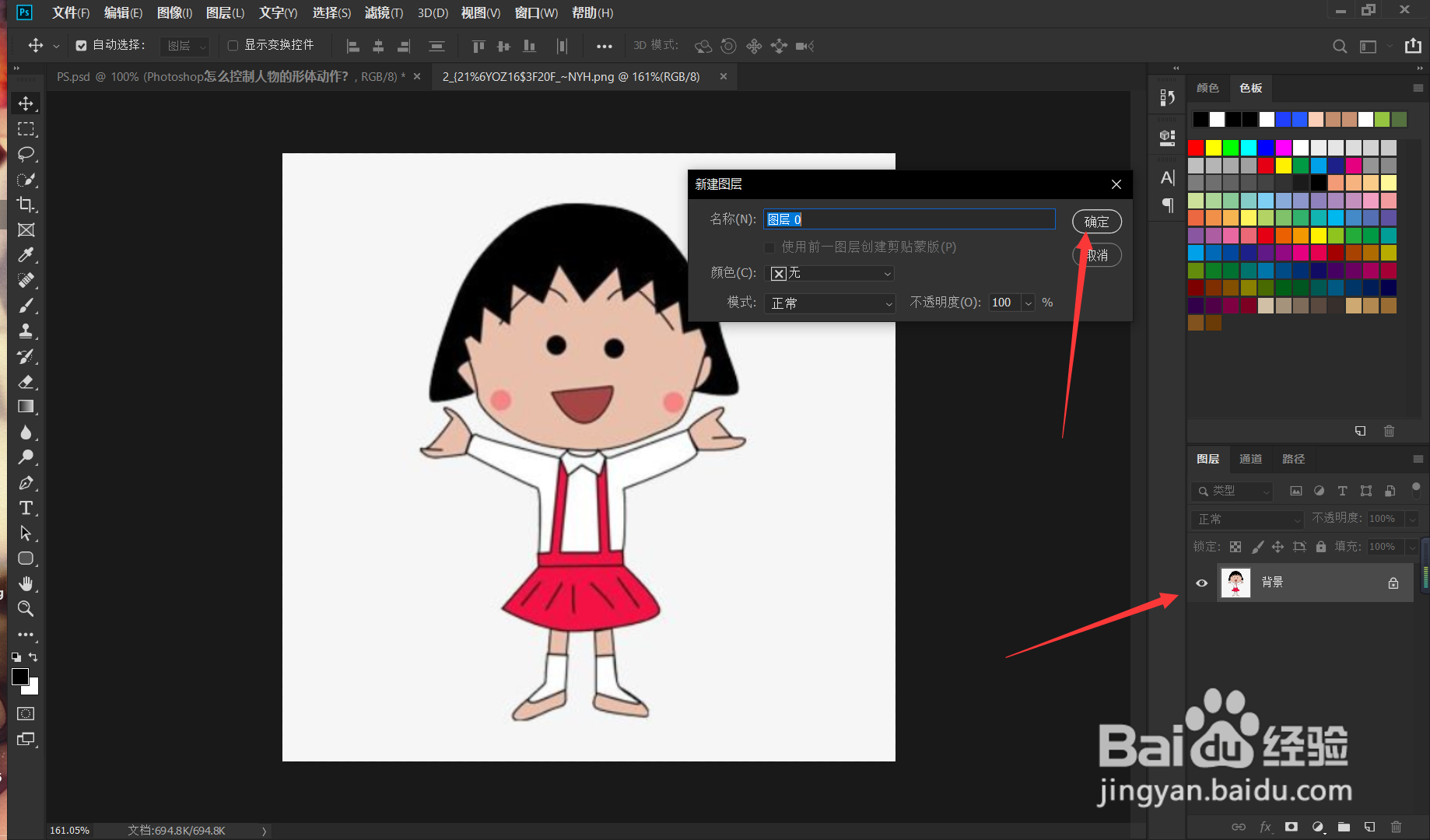Toggle type layer filter icon
This screenshot has height=840, width=1430.
1342,491
